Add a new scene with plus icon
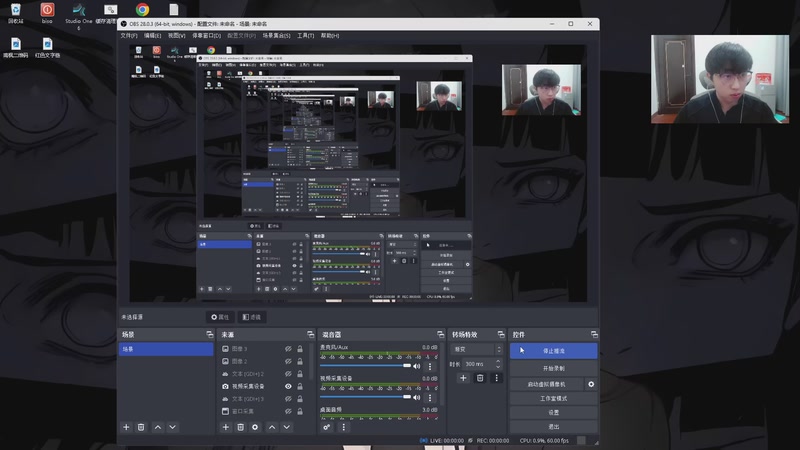 click(126, 427)
